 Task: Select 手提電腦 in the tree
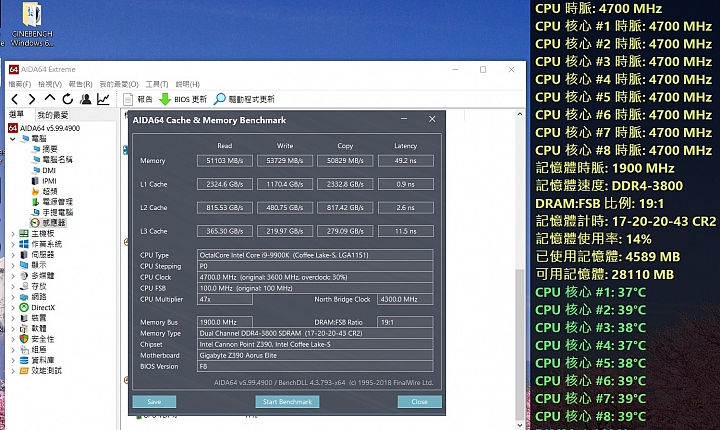pyautogui.click(x=57, y=212)
